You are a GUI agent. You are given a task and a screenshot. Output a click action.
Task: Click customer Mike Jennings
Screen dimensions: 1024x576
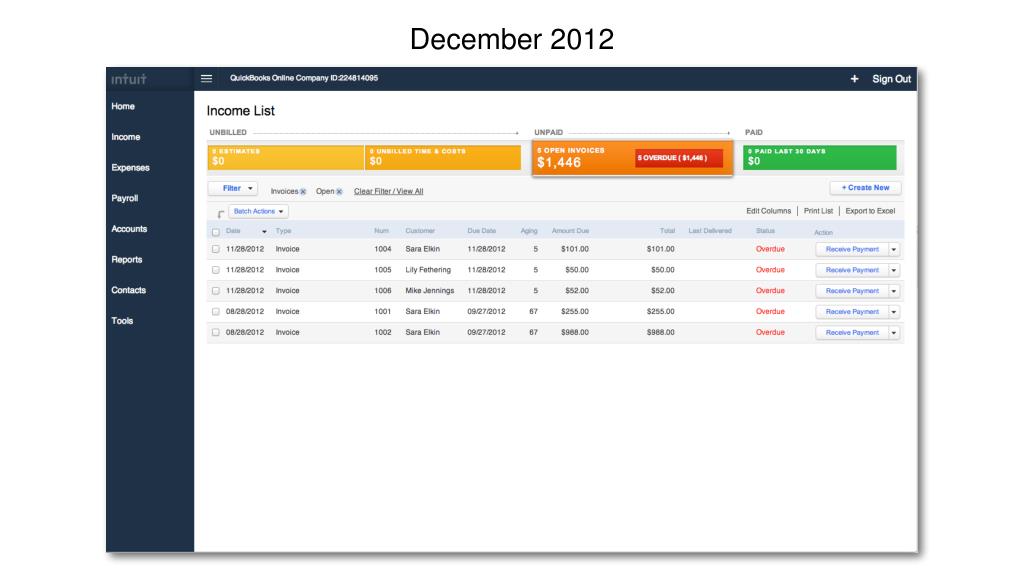tap(429, 291)
